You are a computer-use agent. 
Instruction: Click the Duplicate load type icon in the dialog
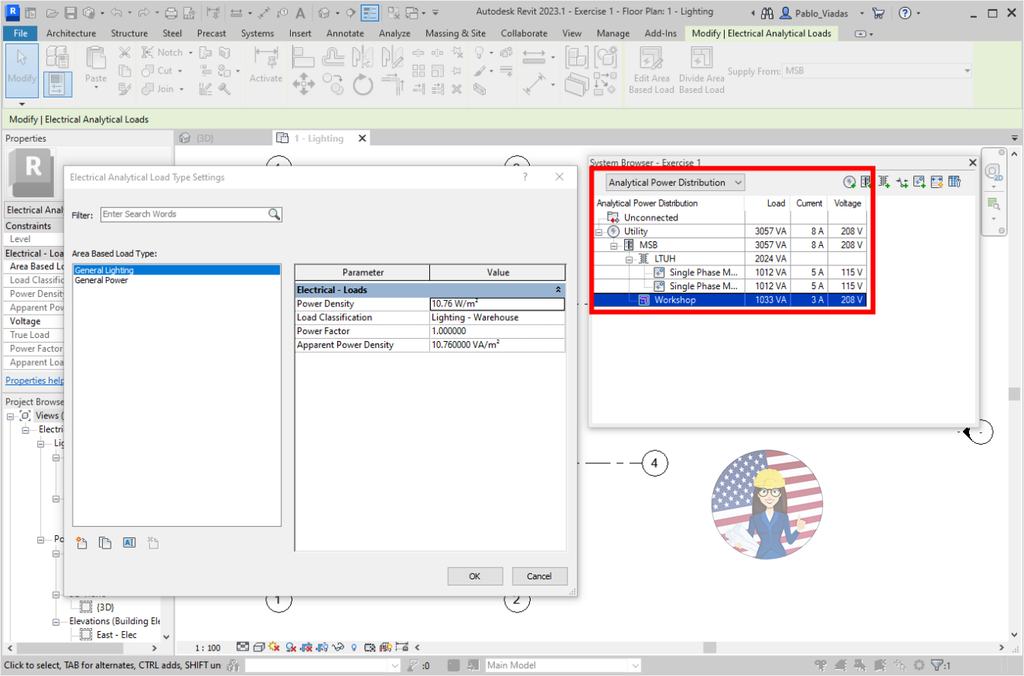(105, 542)
